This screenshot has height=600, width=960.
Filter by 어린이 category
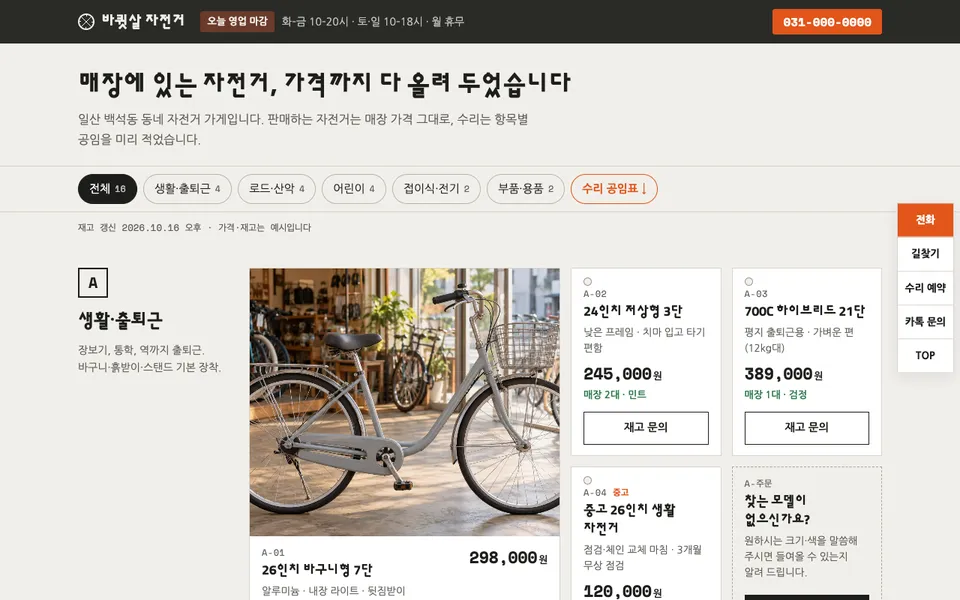click(354, 189)
